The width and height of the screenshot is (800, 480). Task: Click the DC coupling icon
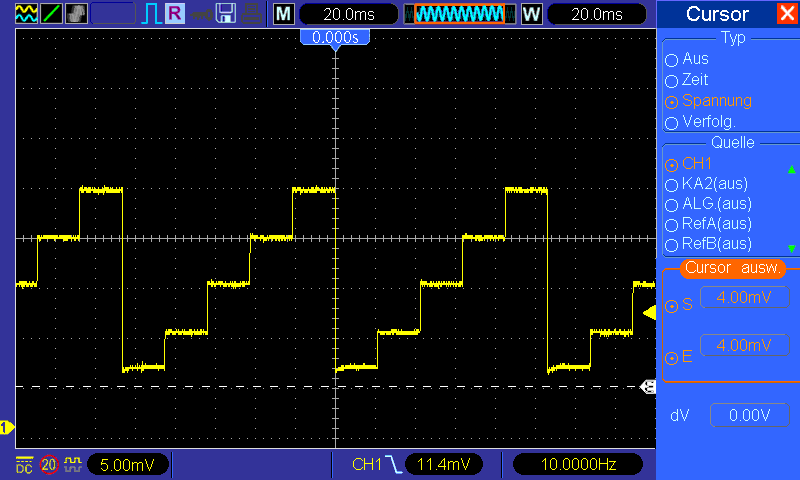[24, 465]
